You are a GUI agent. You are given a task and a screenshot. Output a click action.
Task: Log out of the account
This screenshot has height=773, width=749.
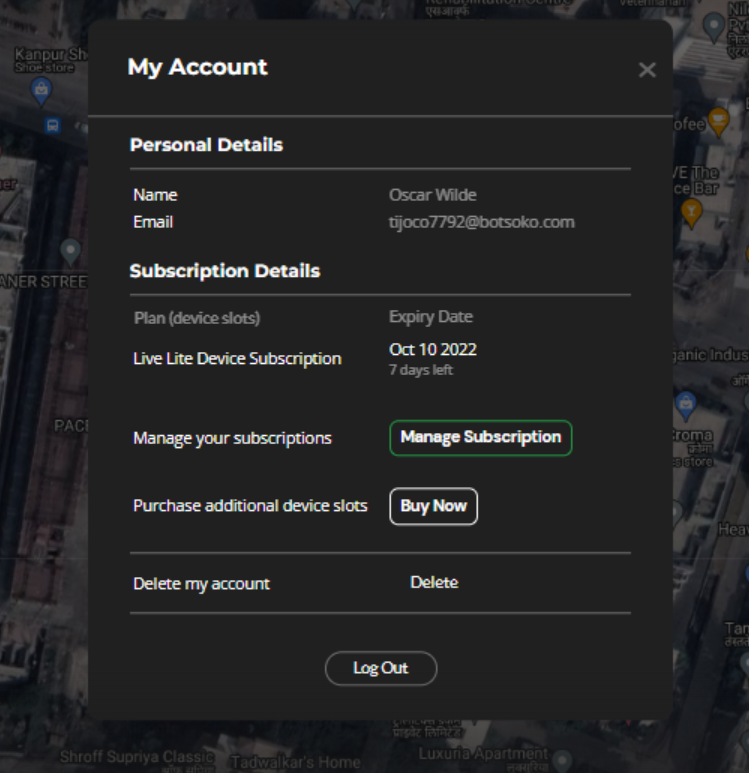[381, 668]
